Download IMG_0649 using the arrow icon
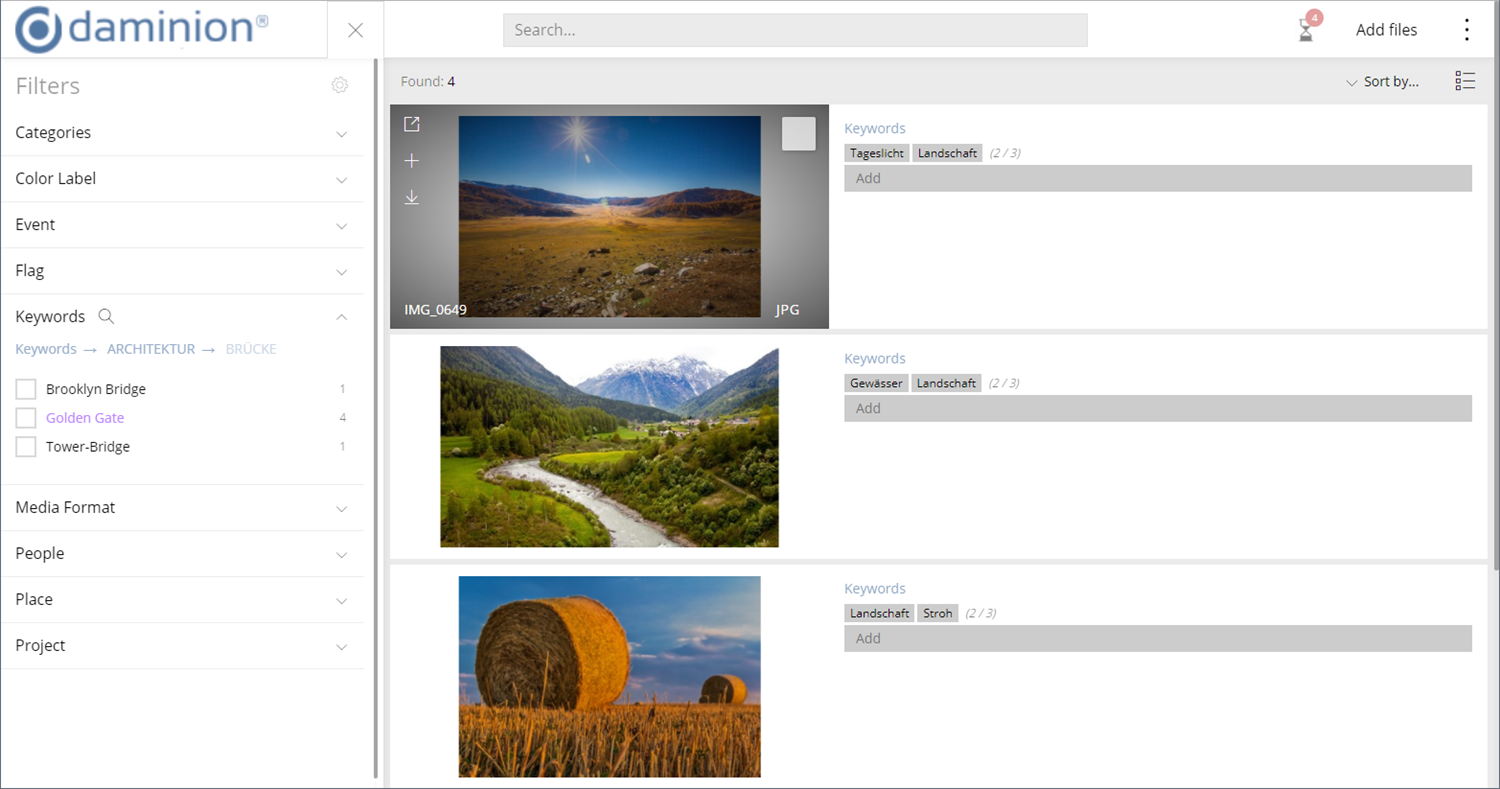 (x=412, y=198)
